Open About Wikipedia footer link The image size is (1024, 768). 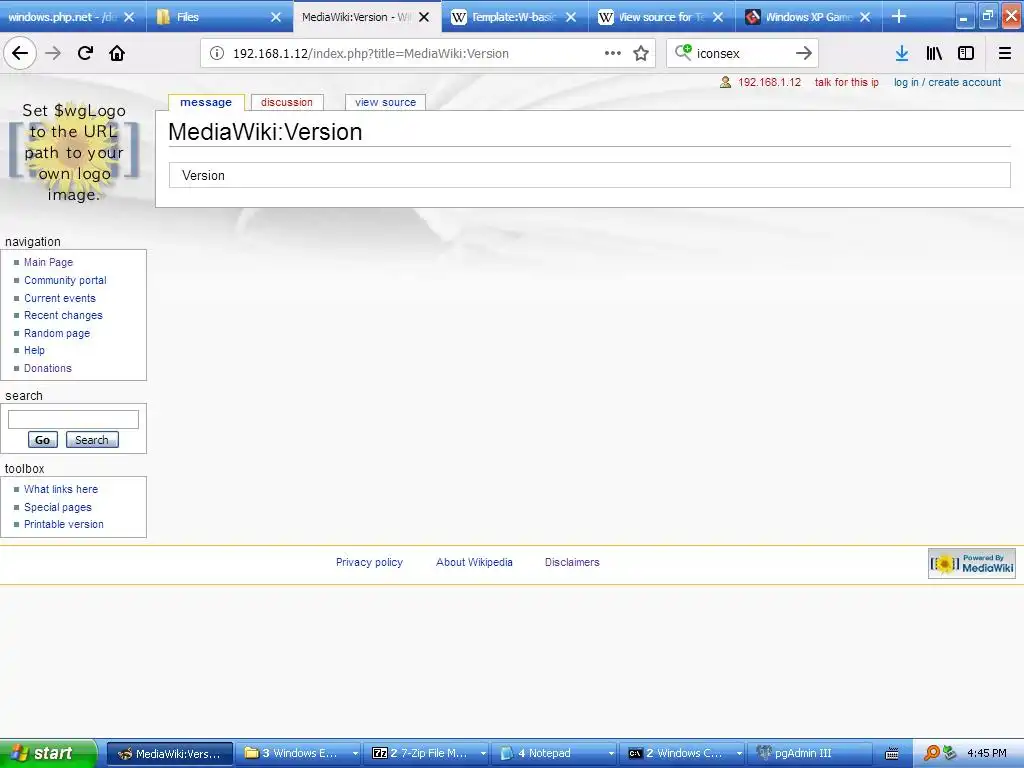tap(474, 562)
